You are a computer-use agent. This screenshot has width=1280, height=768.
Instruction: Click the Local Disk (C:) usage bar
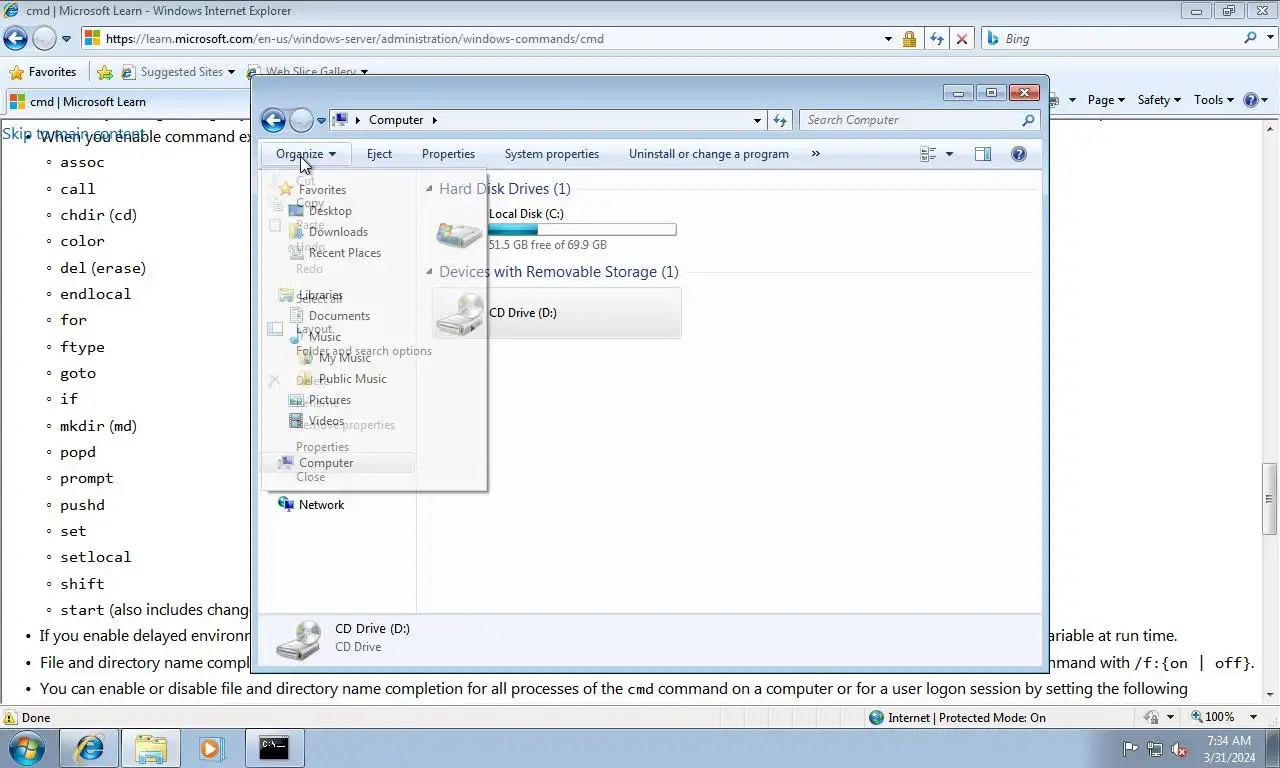[x=582, y=230]
